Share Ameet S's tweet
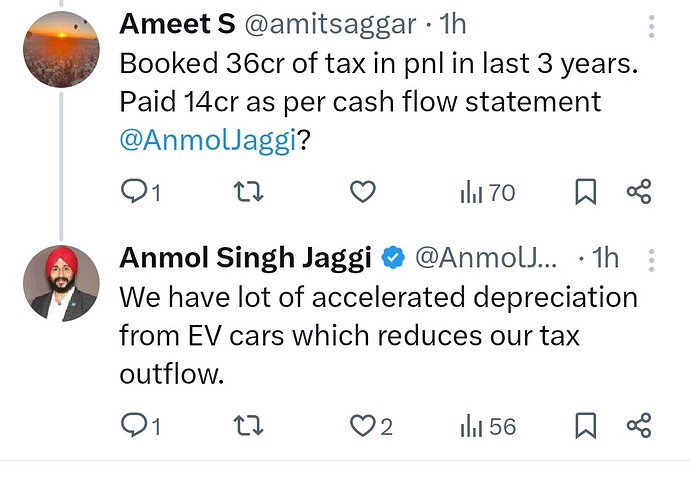The image size is (690, 479). pos(639,192)
